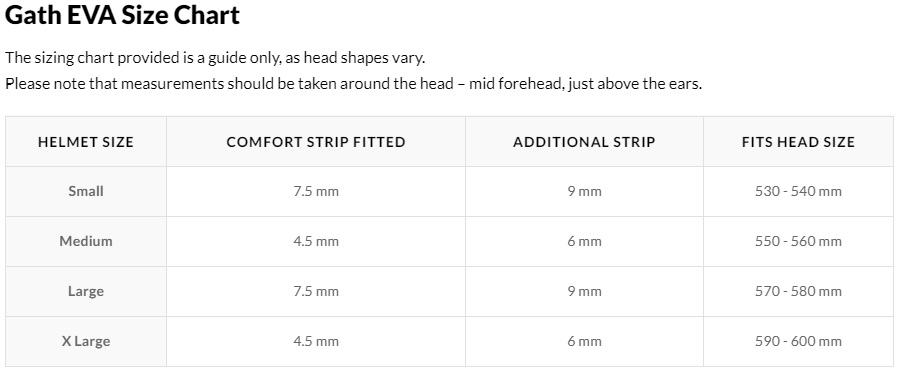Select the 570 - 580 mm head size cell

coord(798,292)
